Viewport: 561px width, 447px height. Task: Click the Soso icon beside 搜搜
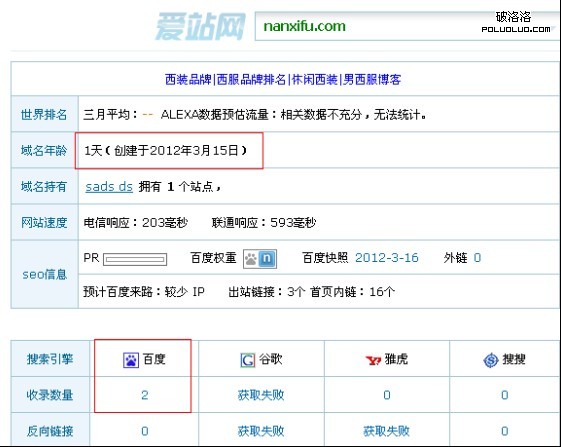(491, 360)
